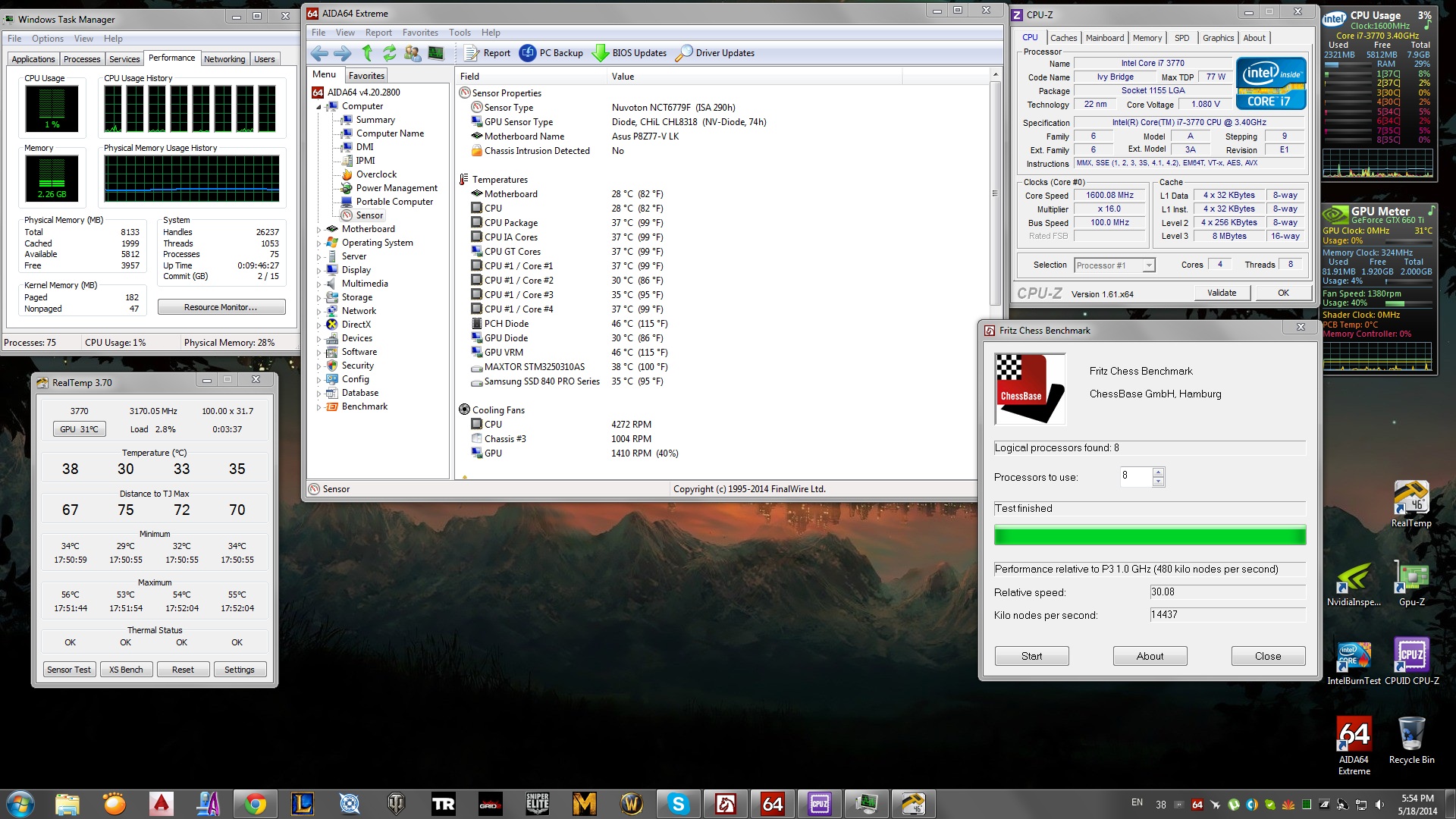1456x819 pixels.
Task: Click the Skype taskbar icon
Action: coord(678,804)
